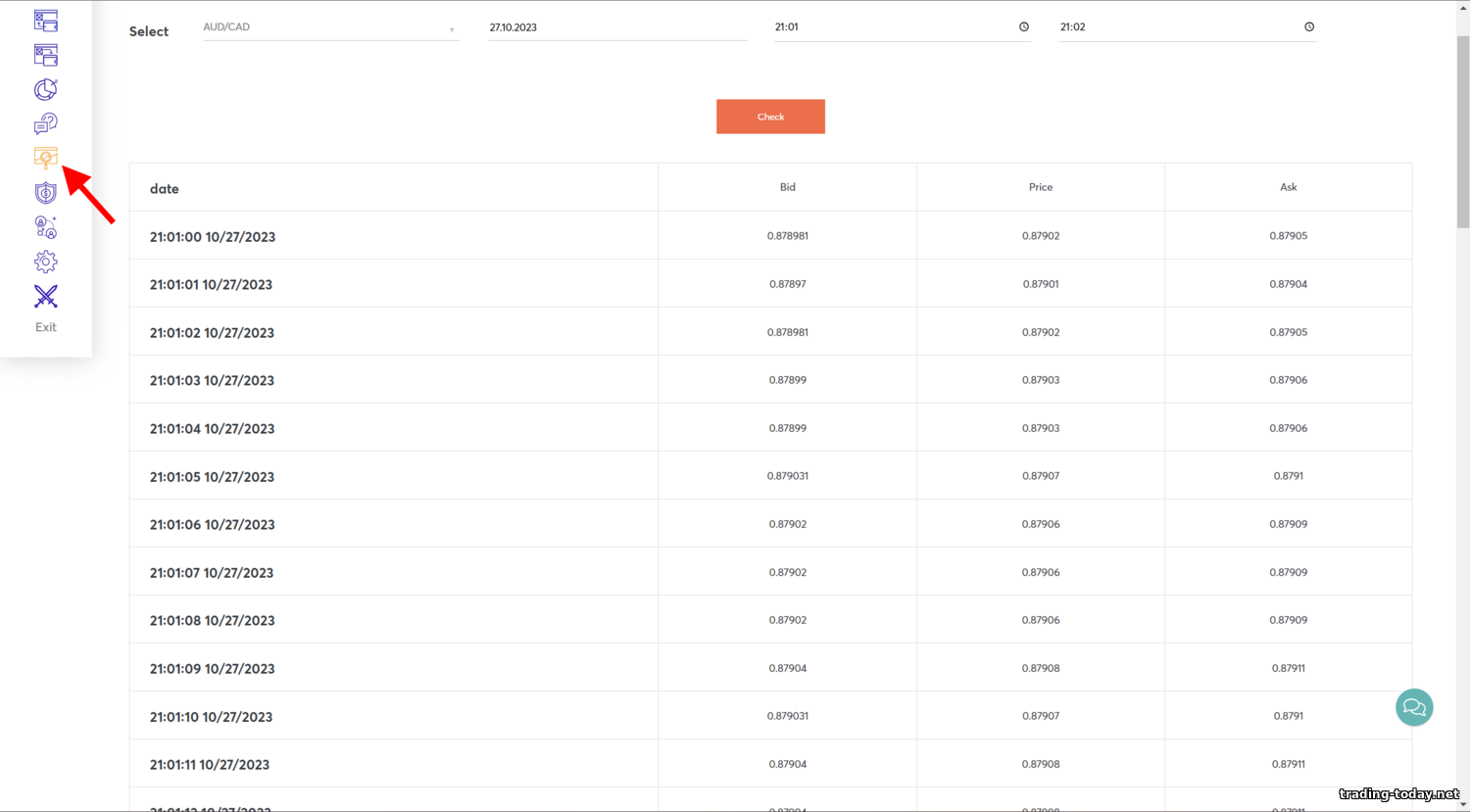Open the help question chat icon

pyautogui.click(x=45, y=123)
